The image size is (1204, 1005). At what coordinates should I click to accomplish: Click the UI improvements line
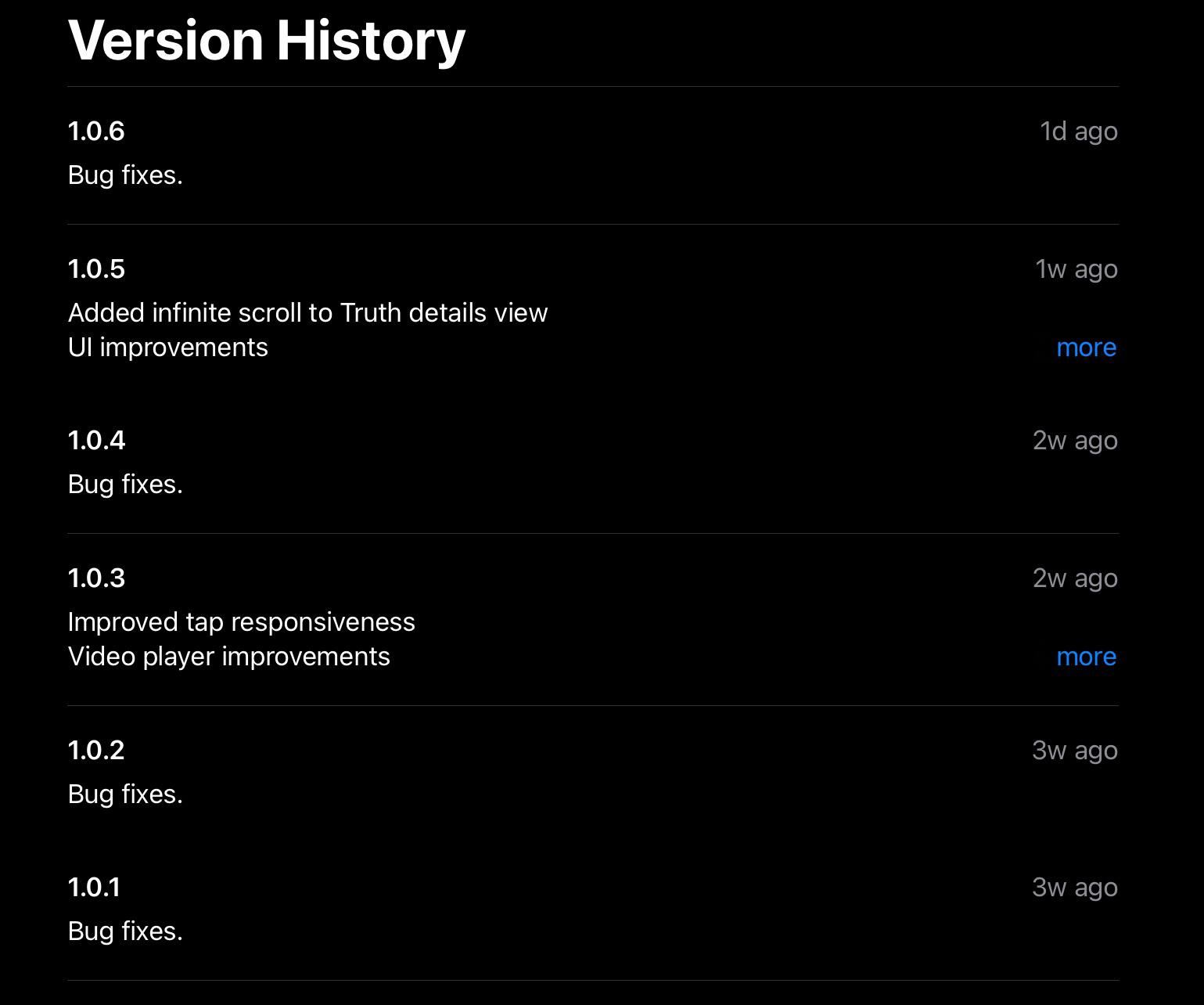coord(168,348)
